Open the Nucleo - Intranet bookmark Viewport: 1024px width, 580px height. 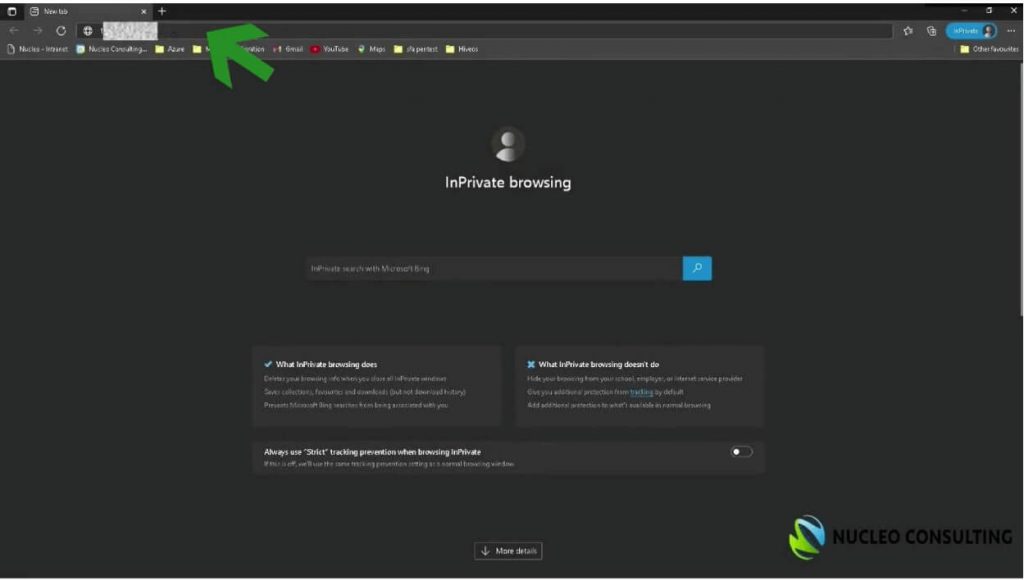click(38, 49)
